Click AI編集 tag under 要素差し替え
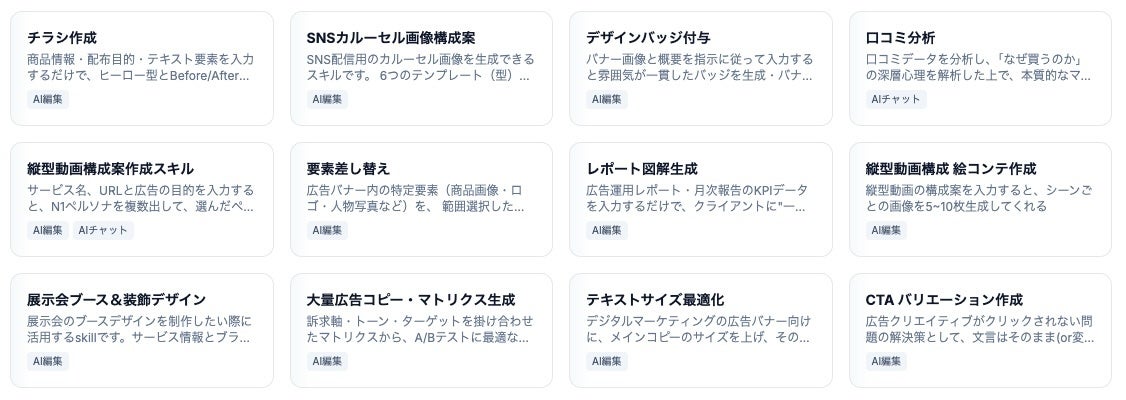This screenshot has height=400, width=1126. [328, 230]
